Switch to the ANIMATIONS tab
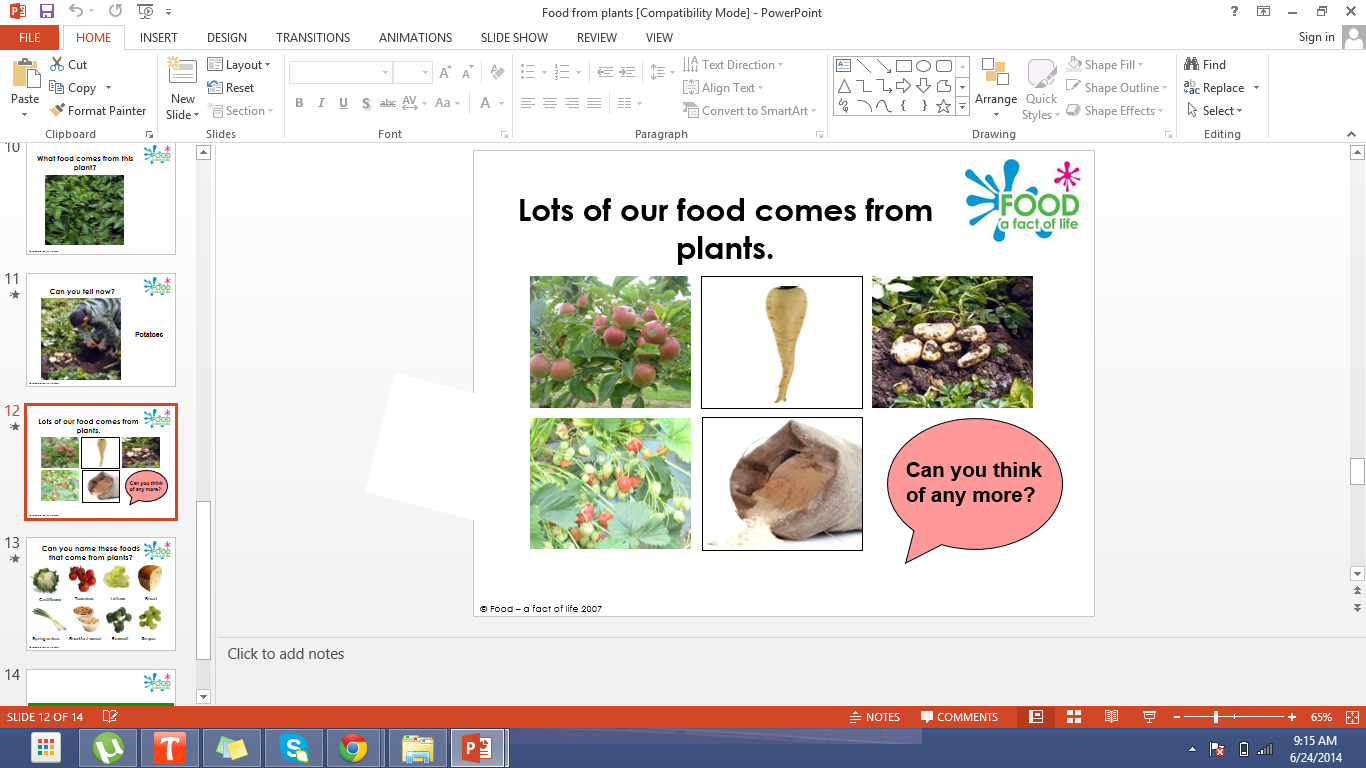The image size is (1366, 768). [416, 37]
